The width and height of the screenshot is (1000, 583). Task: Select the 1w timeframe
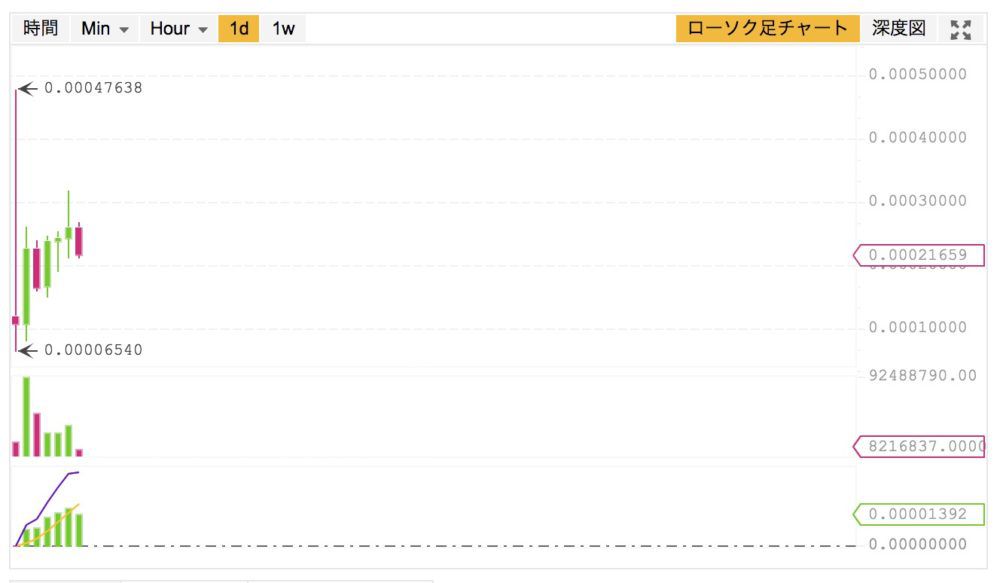(283, 29)
